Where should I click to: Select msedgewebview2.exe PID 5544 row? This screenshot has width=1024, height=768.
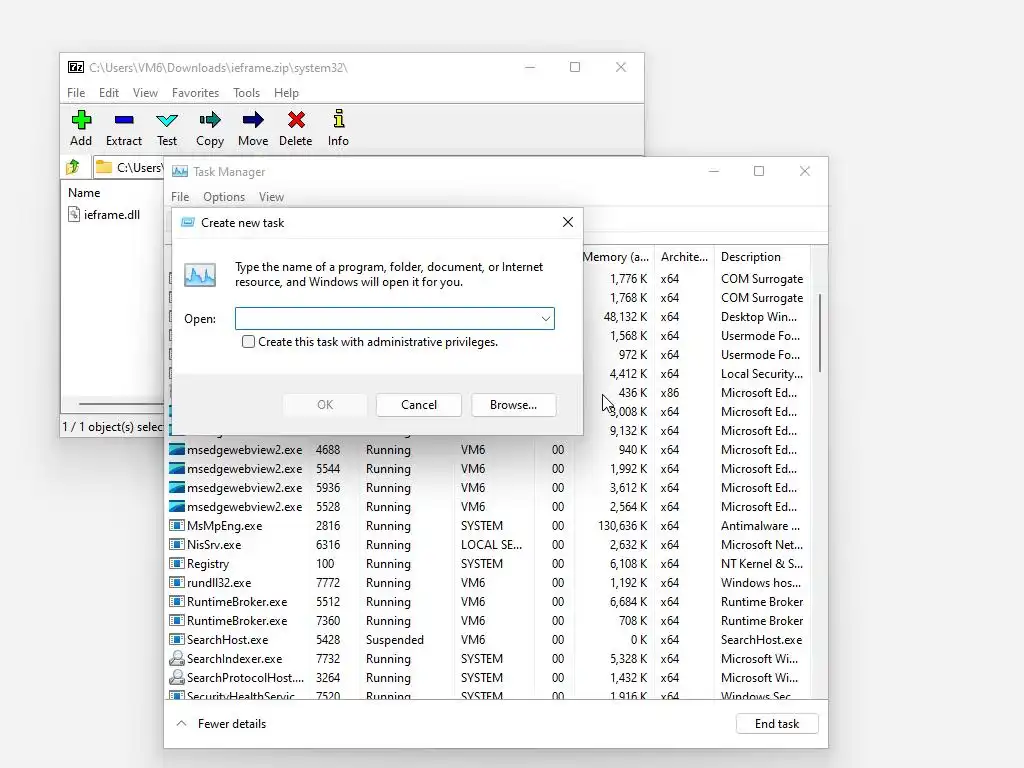488,469
